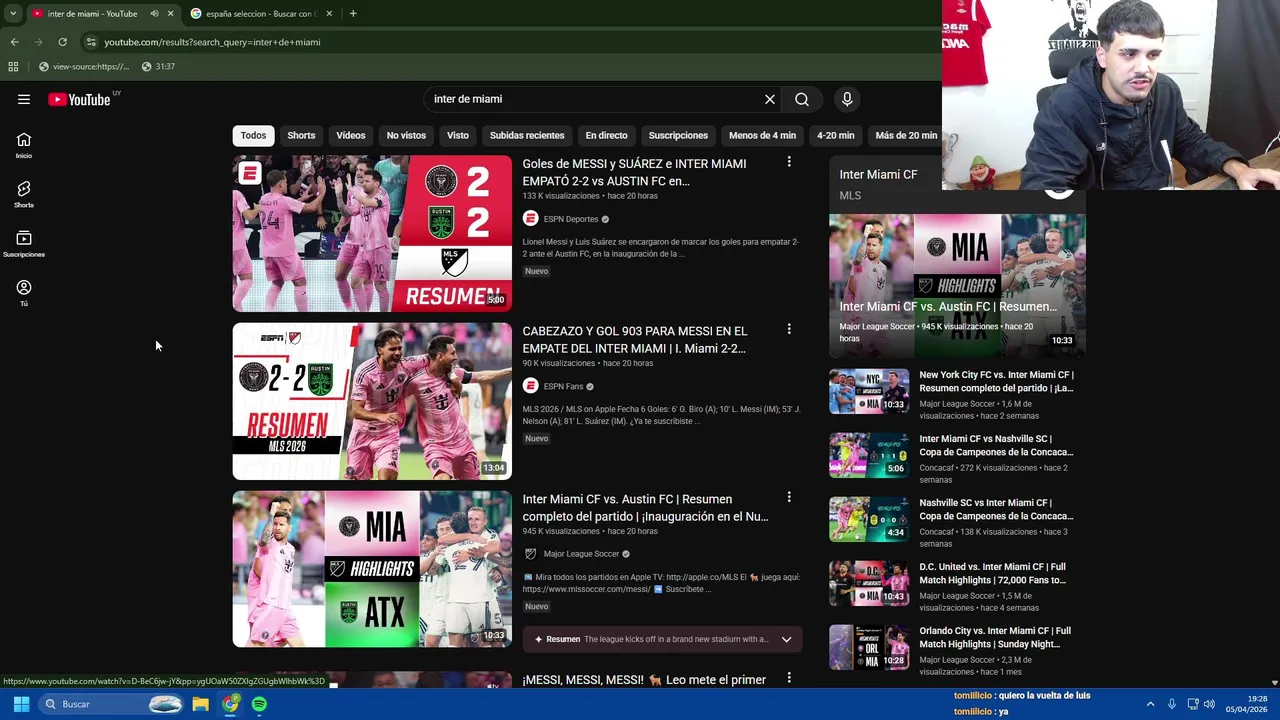
Task: Filter by No vistos
Action: (x=406, y=135)
